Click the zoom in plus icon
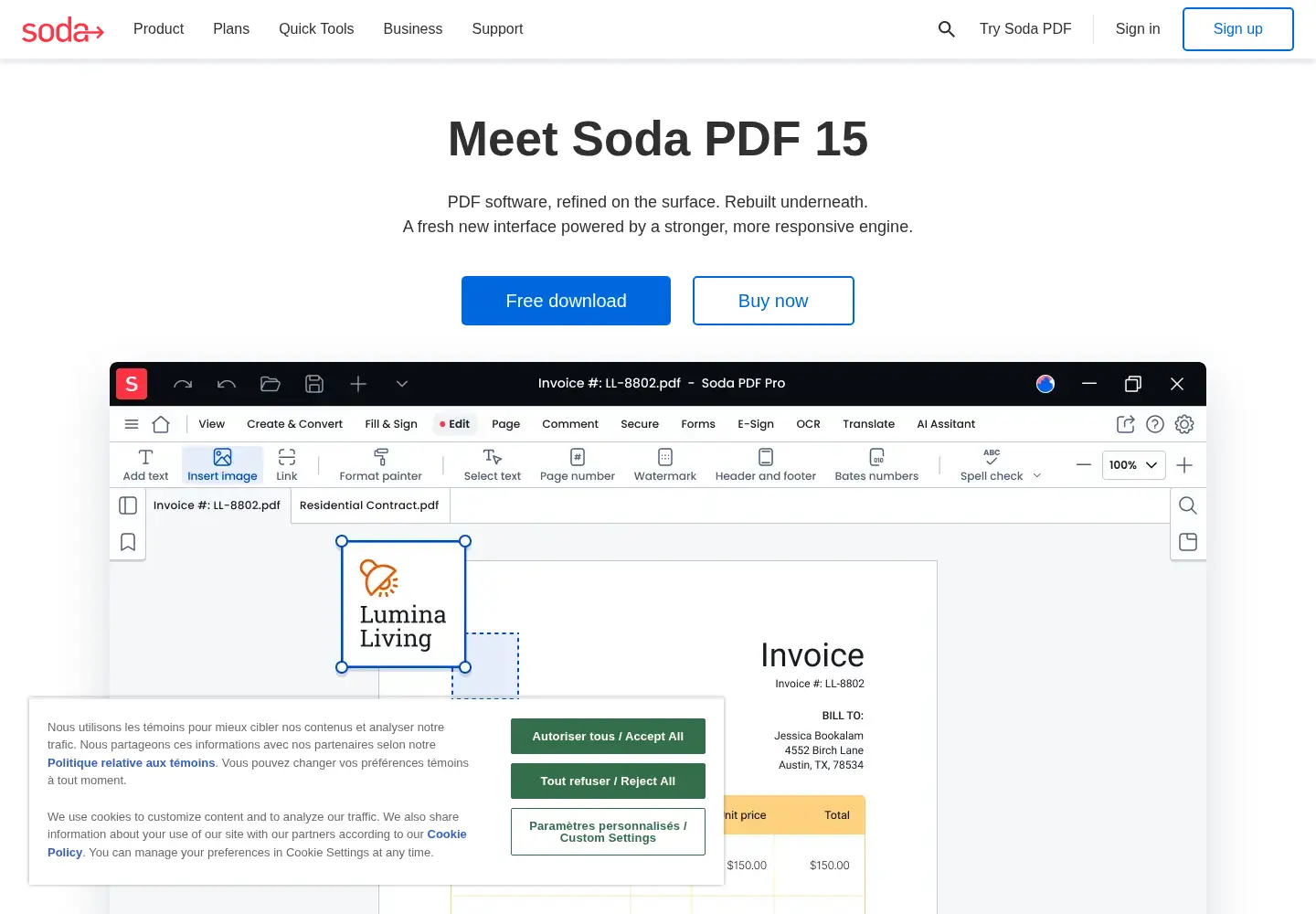This screenshot has height=914, width=1316. click(x=1184, y=465)
